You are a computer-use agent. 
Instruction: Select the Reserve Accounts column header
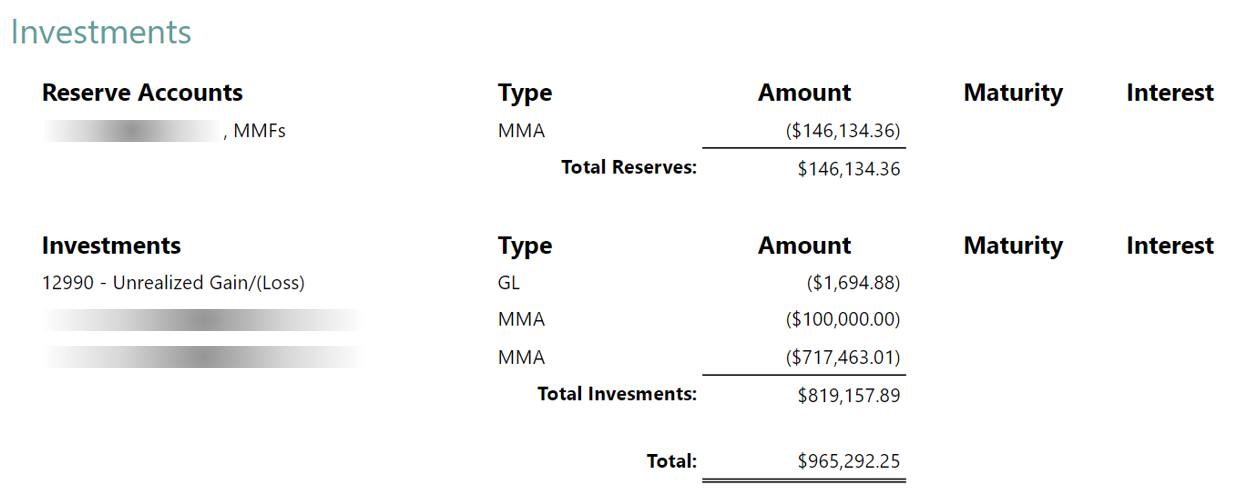(x=142, y=93)
